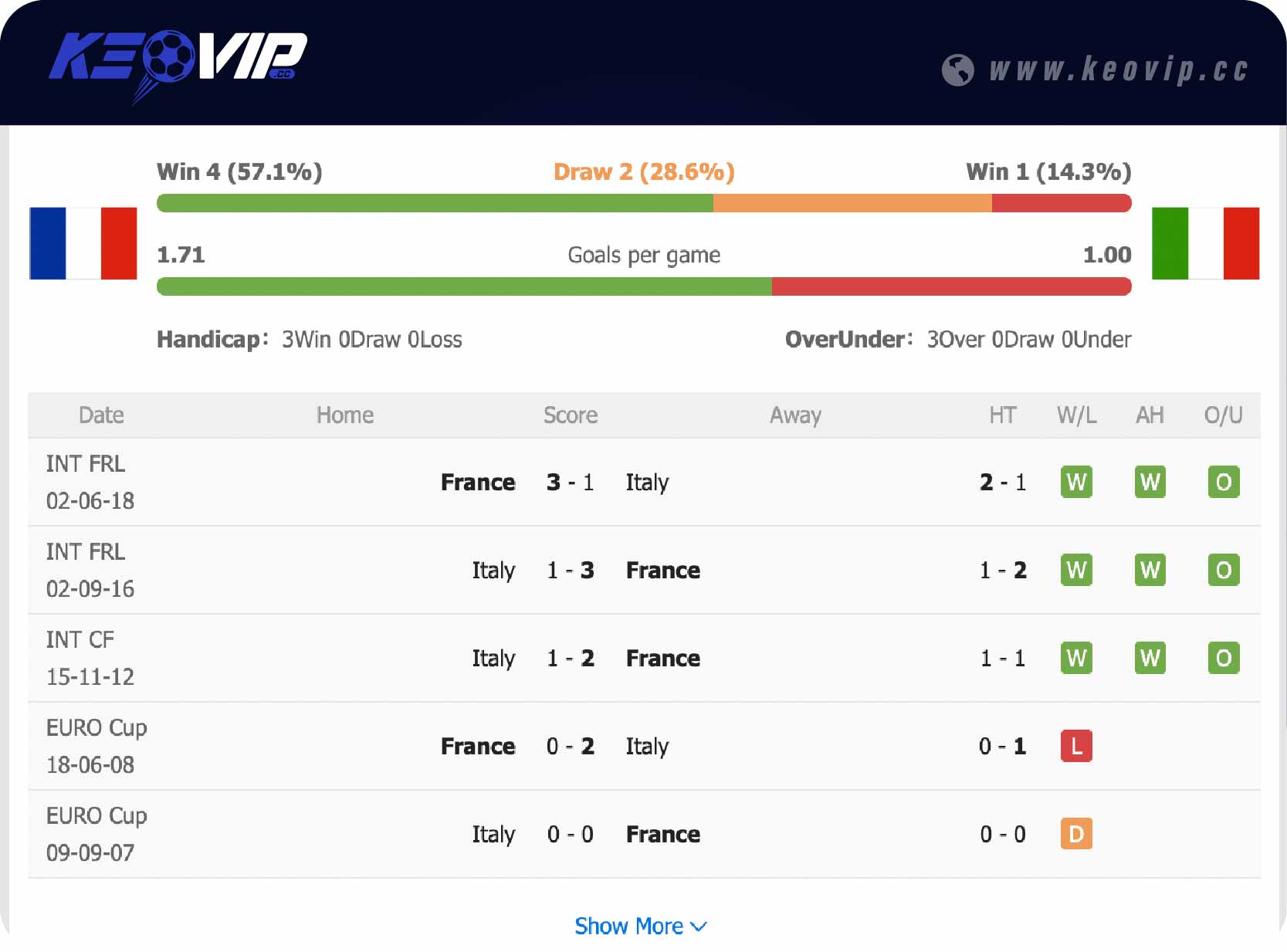Expand the list with Show More
This screenshot has height=952, width=1287.
(629, 926)
